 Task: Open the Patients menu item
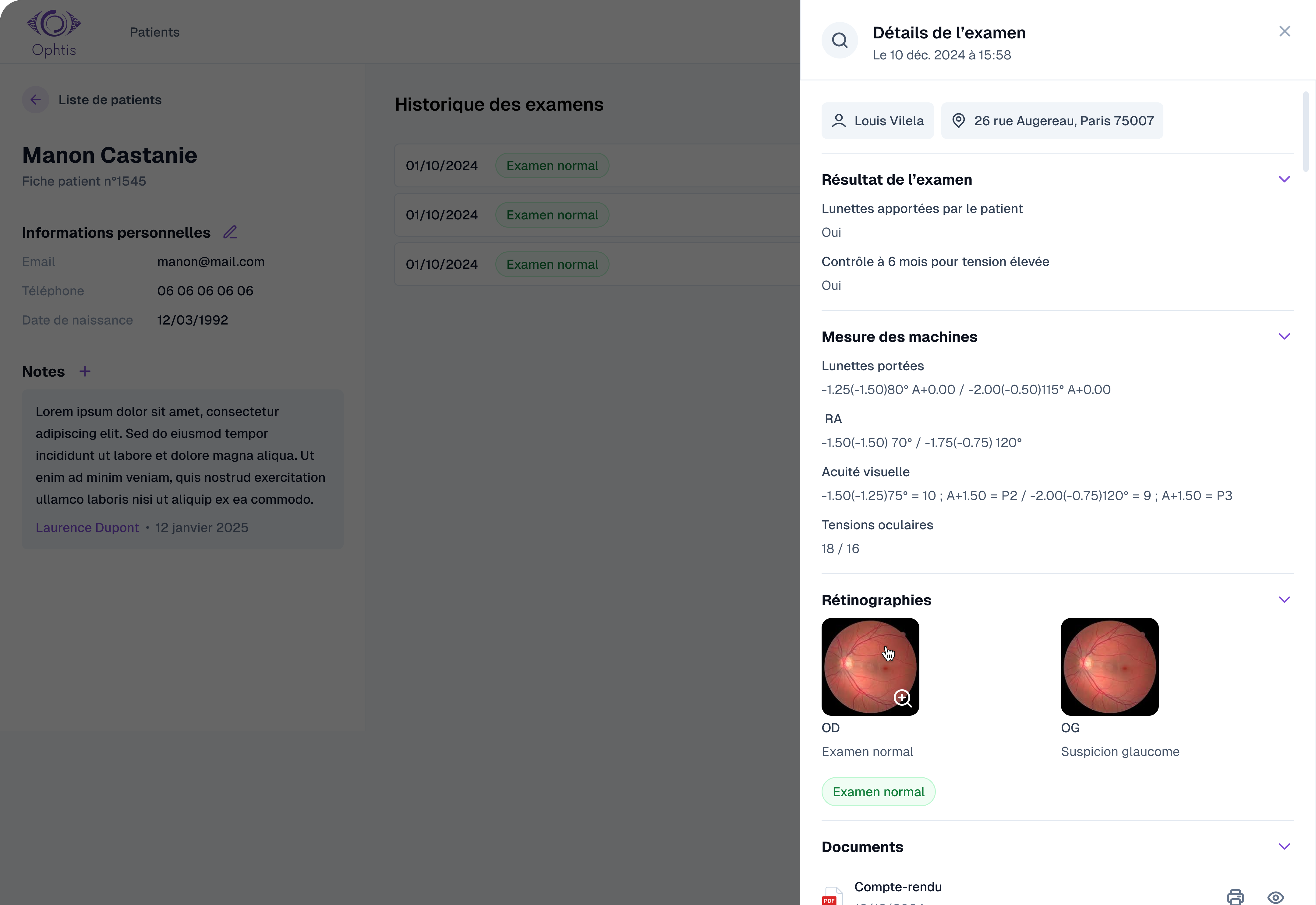pyautogui.click(x=155, y=32)
